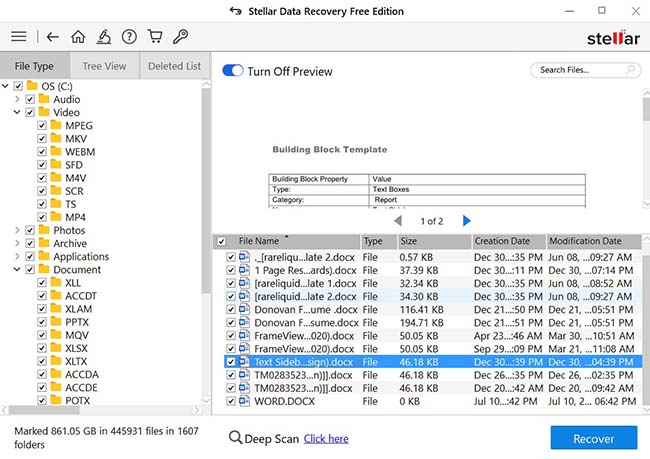Click the search magnifier in Search Files
This screenshot has height=459, width=650.
pos(631,69)
